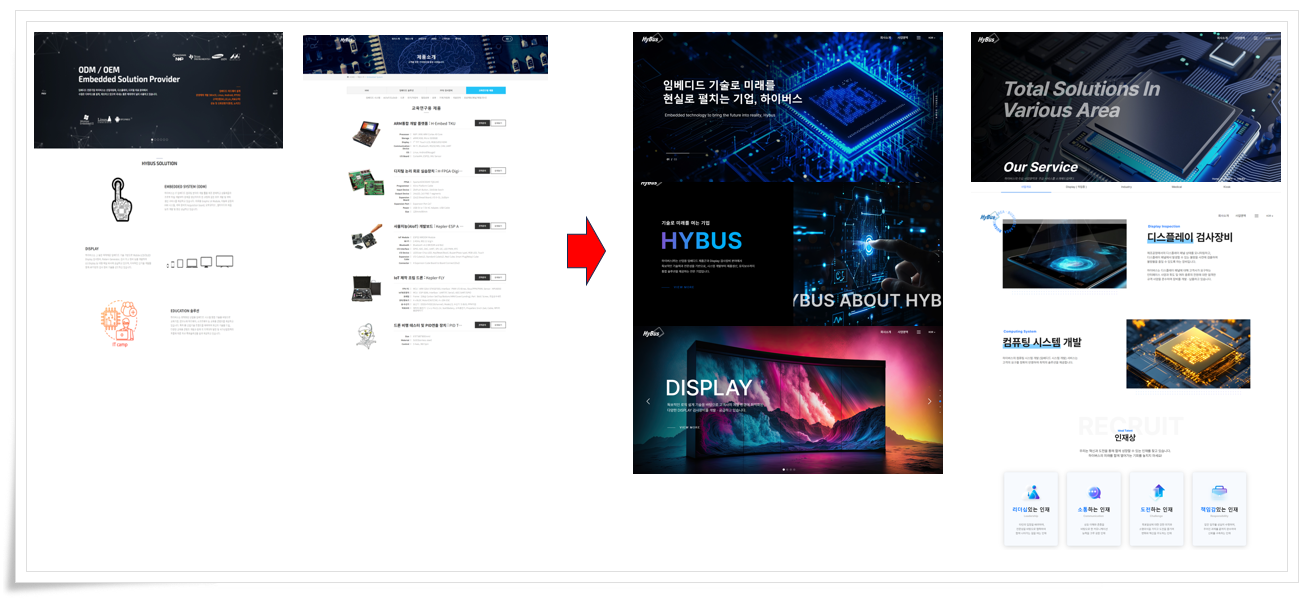This screenshot has width=1315, height=599.
Task: Click dark button next to H-FPGA Digi product
Action: click(483, 170)
